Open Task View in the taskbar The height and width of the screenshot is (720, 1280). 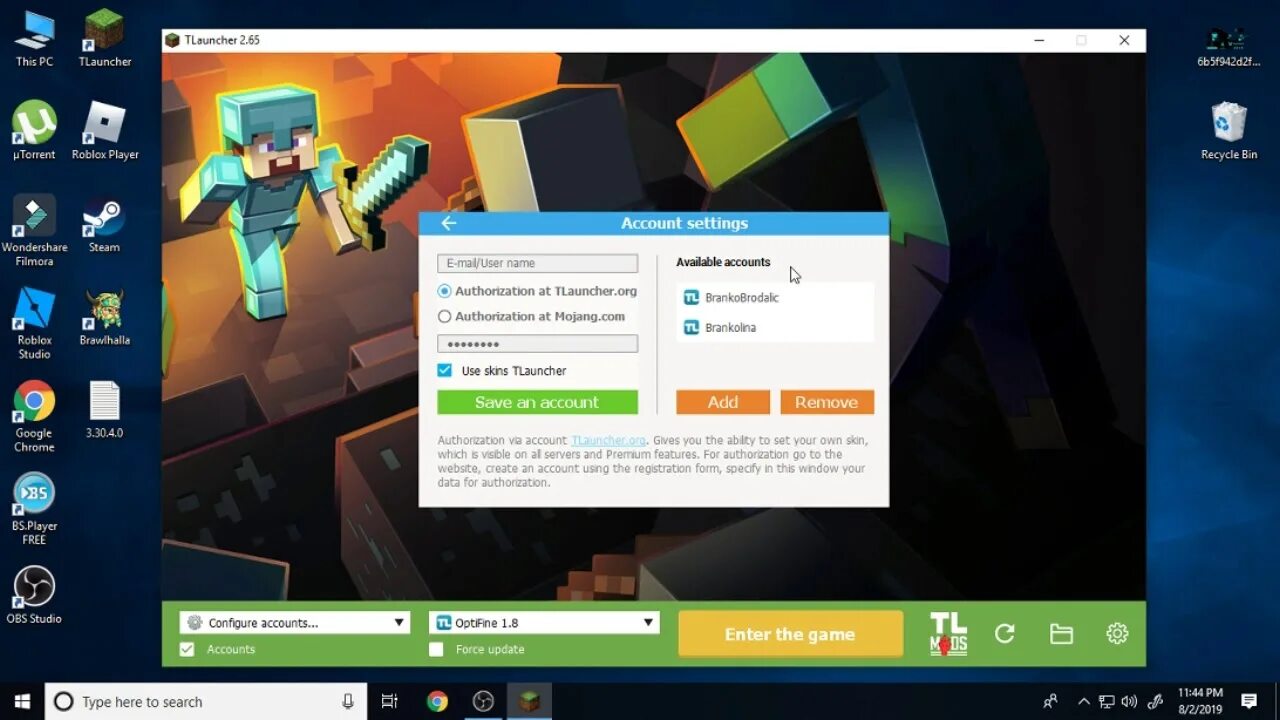(x=390, y=701)
